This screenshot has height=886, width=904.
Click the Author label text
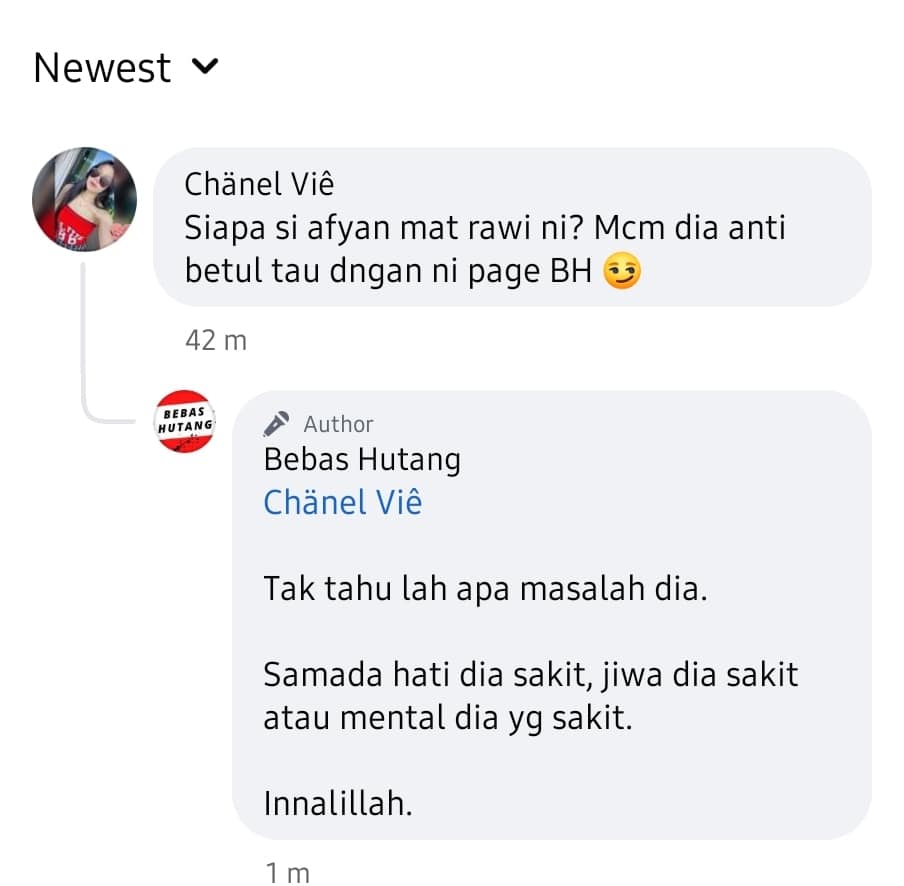pos(338,424)
